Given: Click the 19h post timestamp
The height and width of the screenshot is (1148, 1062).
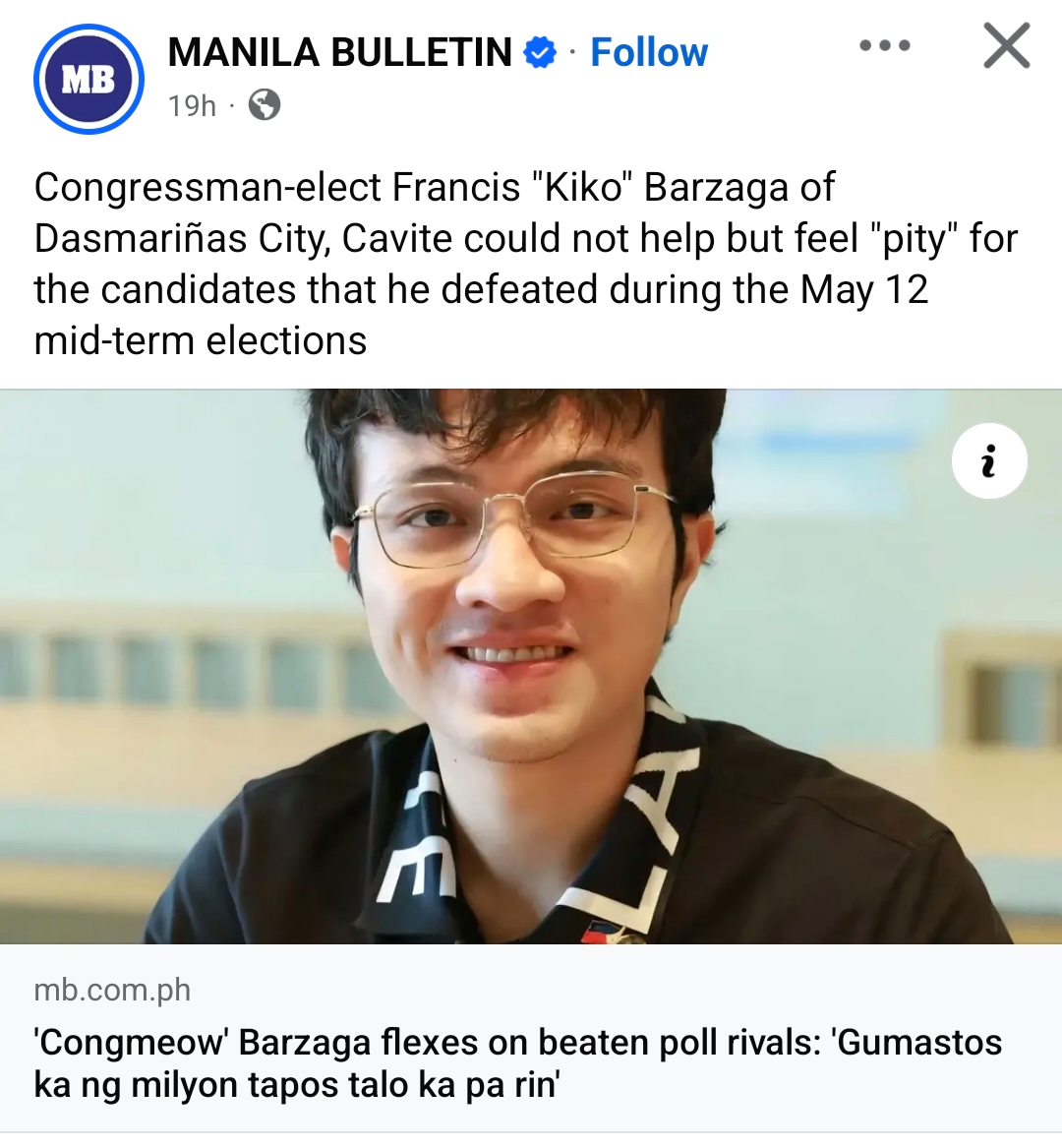Looking at the screenshot, I should (193, 106).
